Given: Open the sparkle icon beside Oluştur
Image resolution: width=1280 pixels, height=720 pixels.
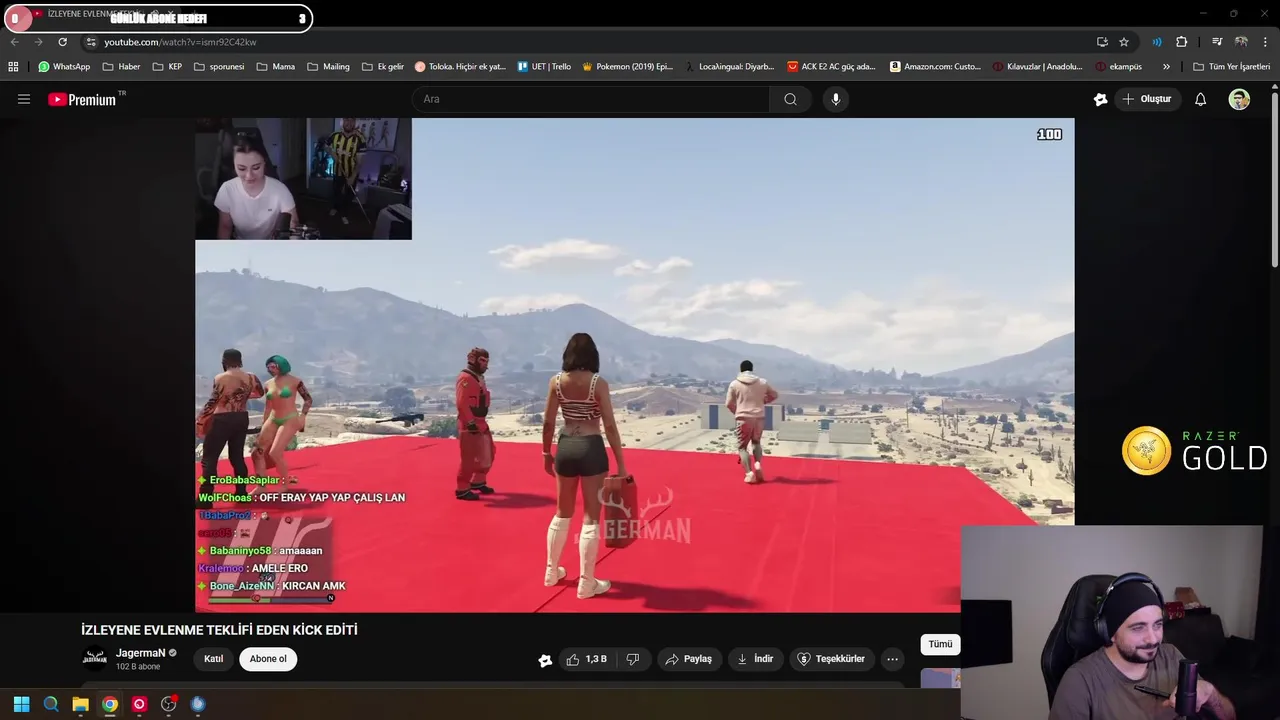Looking at the screenshot, I should click(x=1100, y=99).
